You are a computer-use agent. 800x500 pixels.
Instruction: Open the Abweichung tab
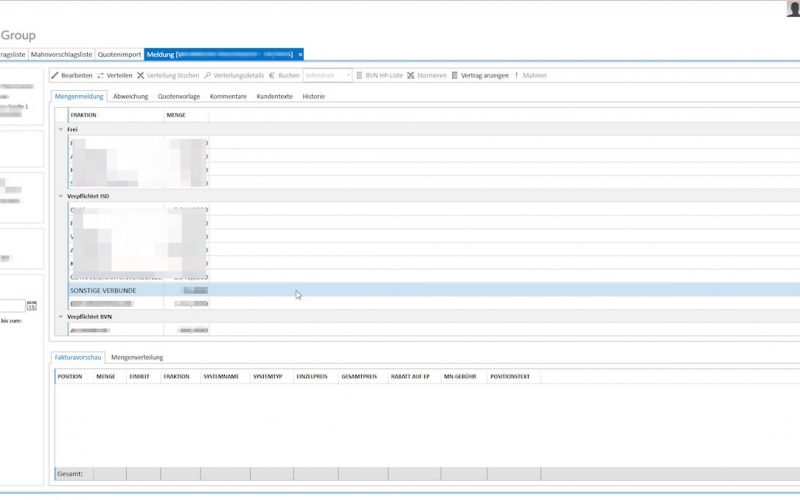coord(131,96)
